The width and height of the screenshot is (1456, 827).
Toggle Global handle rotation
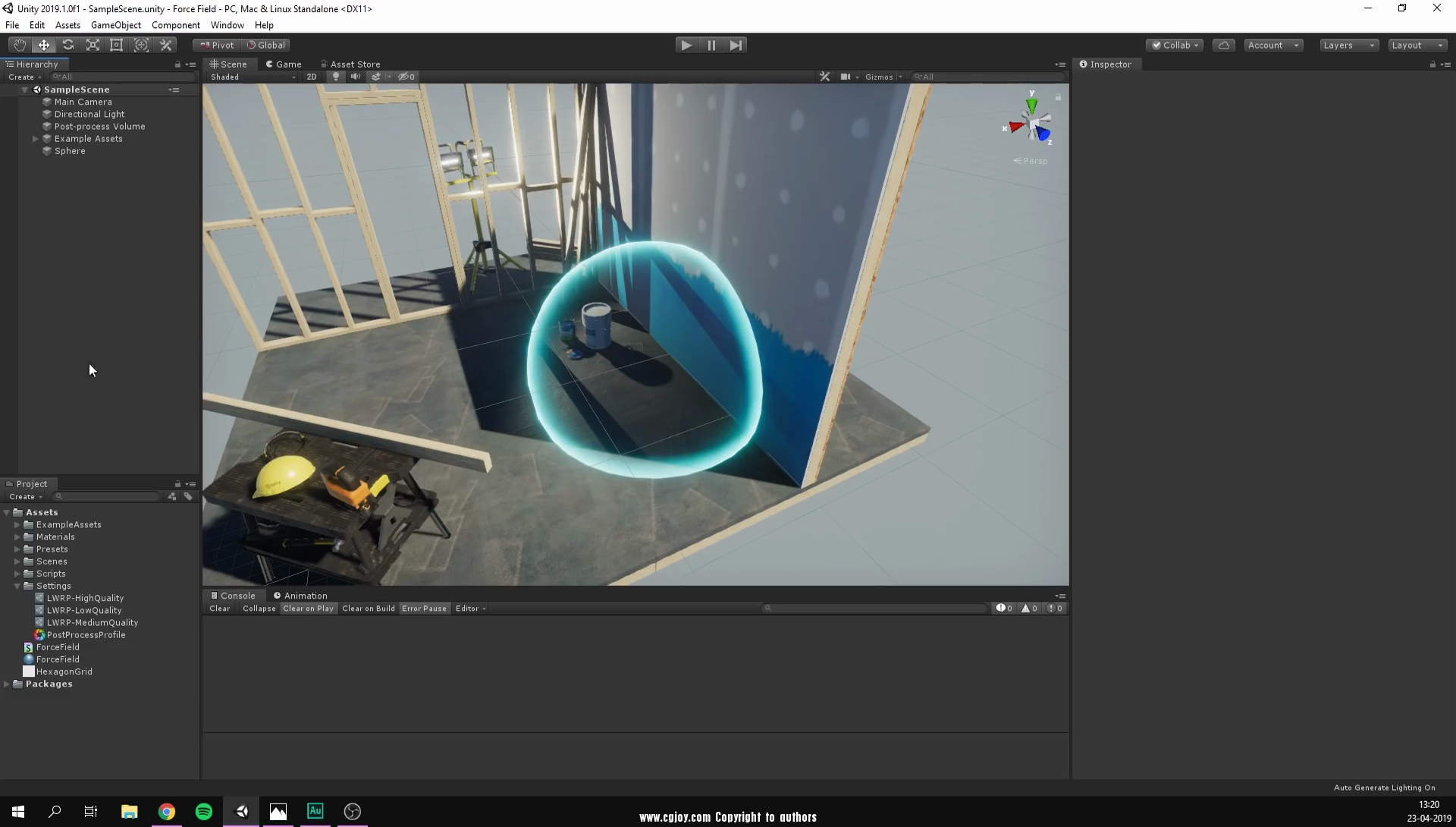coord(266,45)
